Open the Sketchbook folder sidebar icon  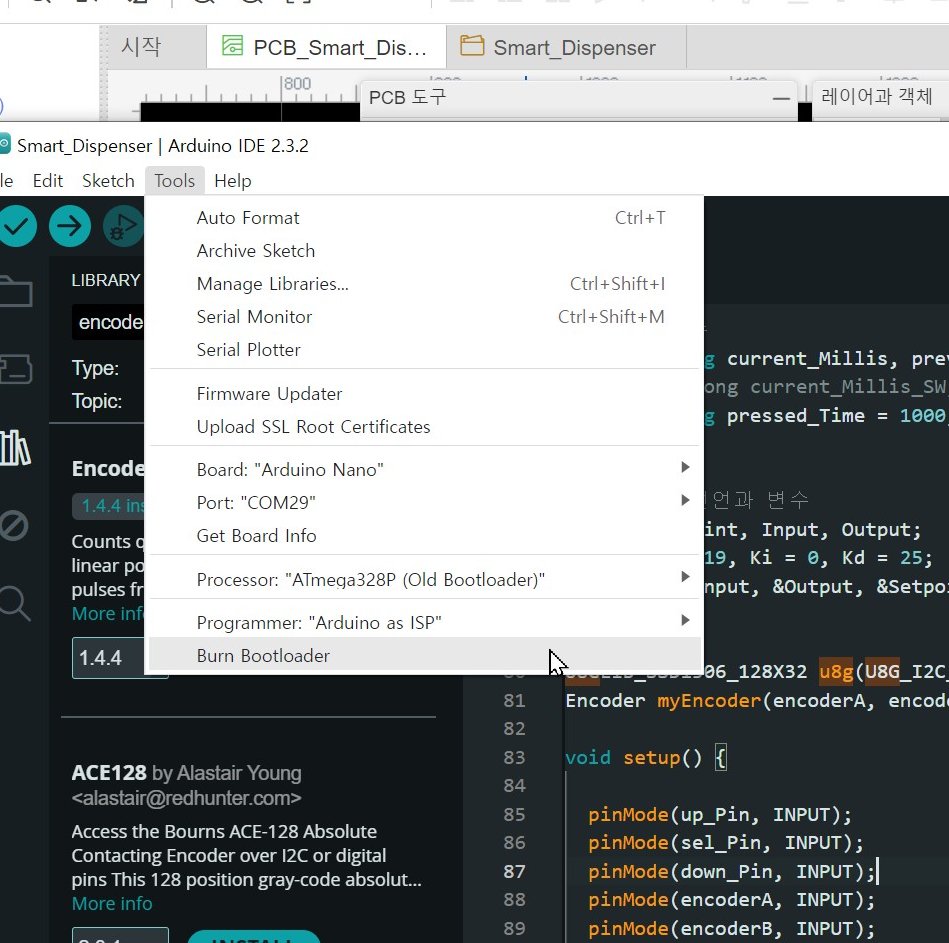click(15, 292)
